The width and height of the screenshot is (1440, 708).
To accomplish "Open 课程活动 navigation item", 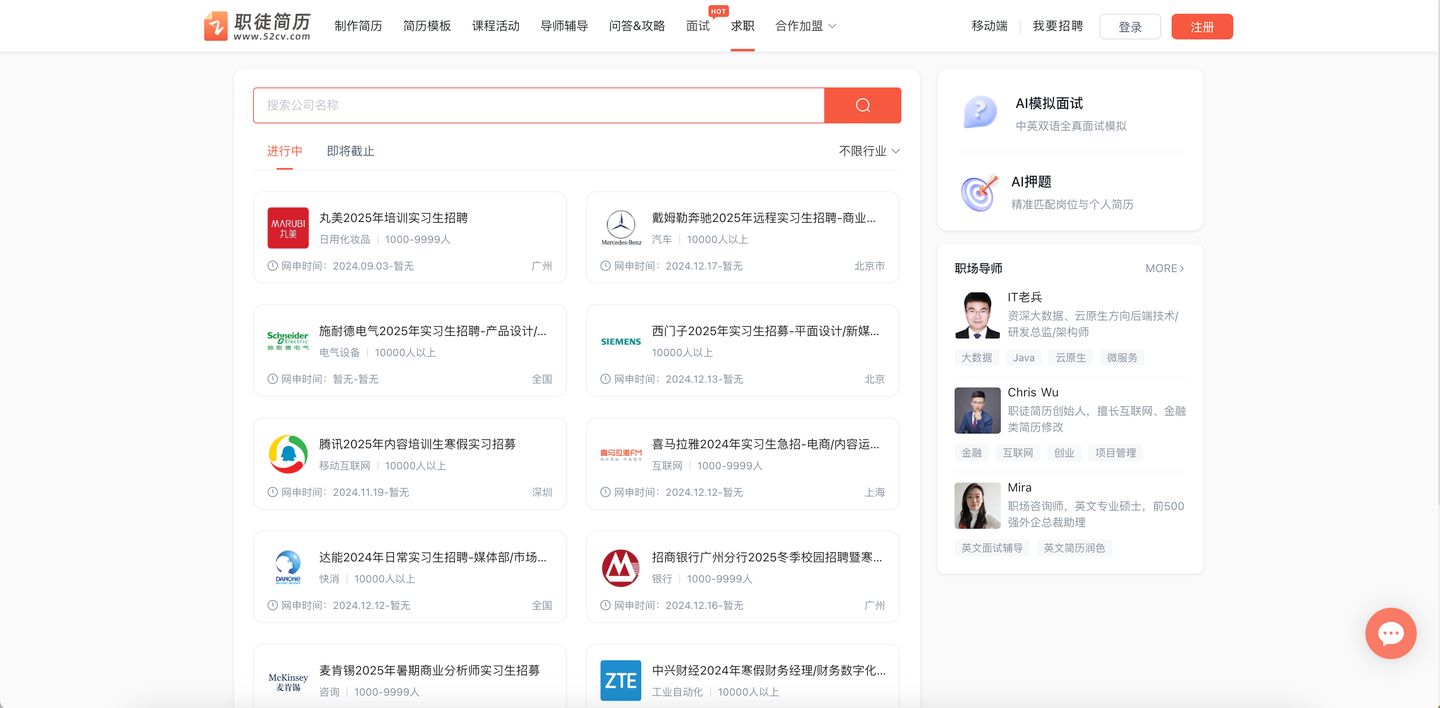I will tap(496, 26).
